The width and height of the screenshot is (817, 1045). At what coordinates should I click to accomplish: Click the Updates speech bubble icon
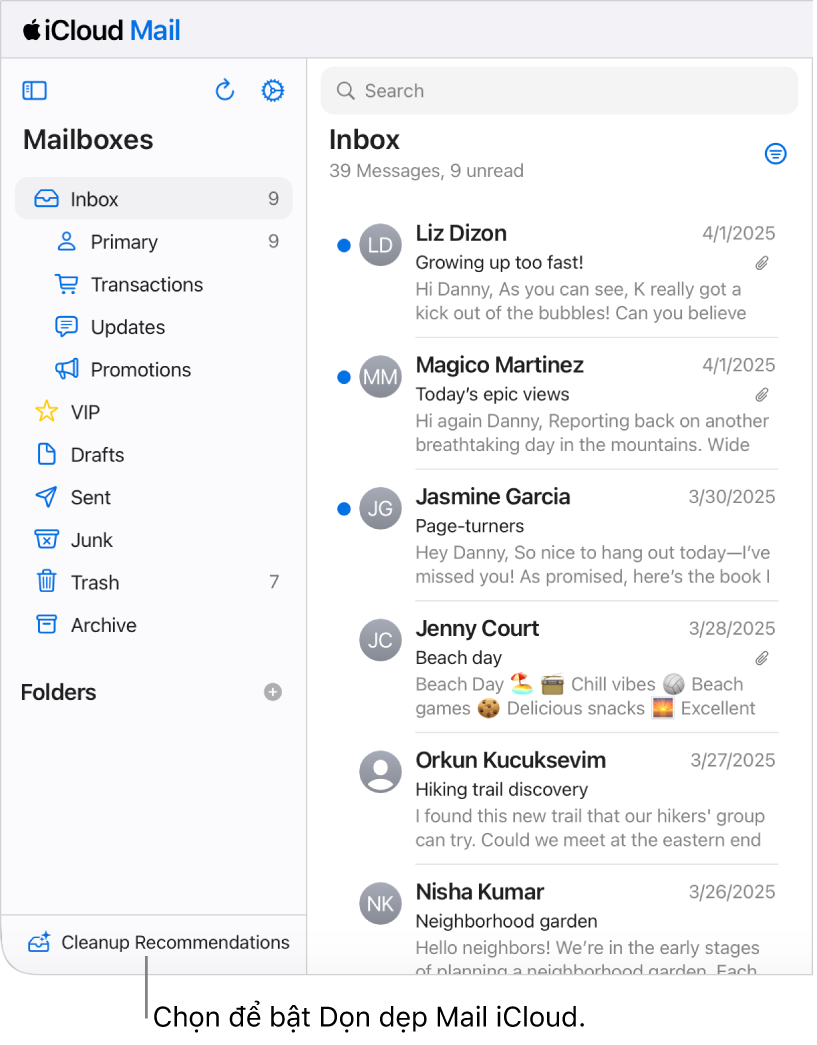(x=66, y=327)
